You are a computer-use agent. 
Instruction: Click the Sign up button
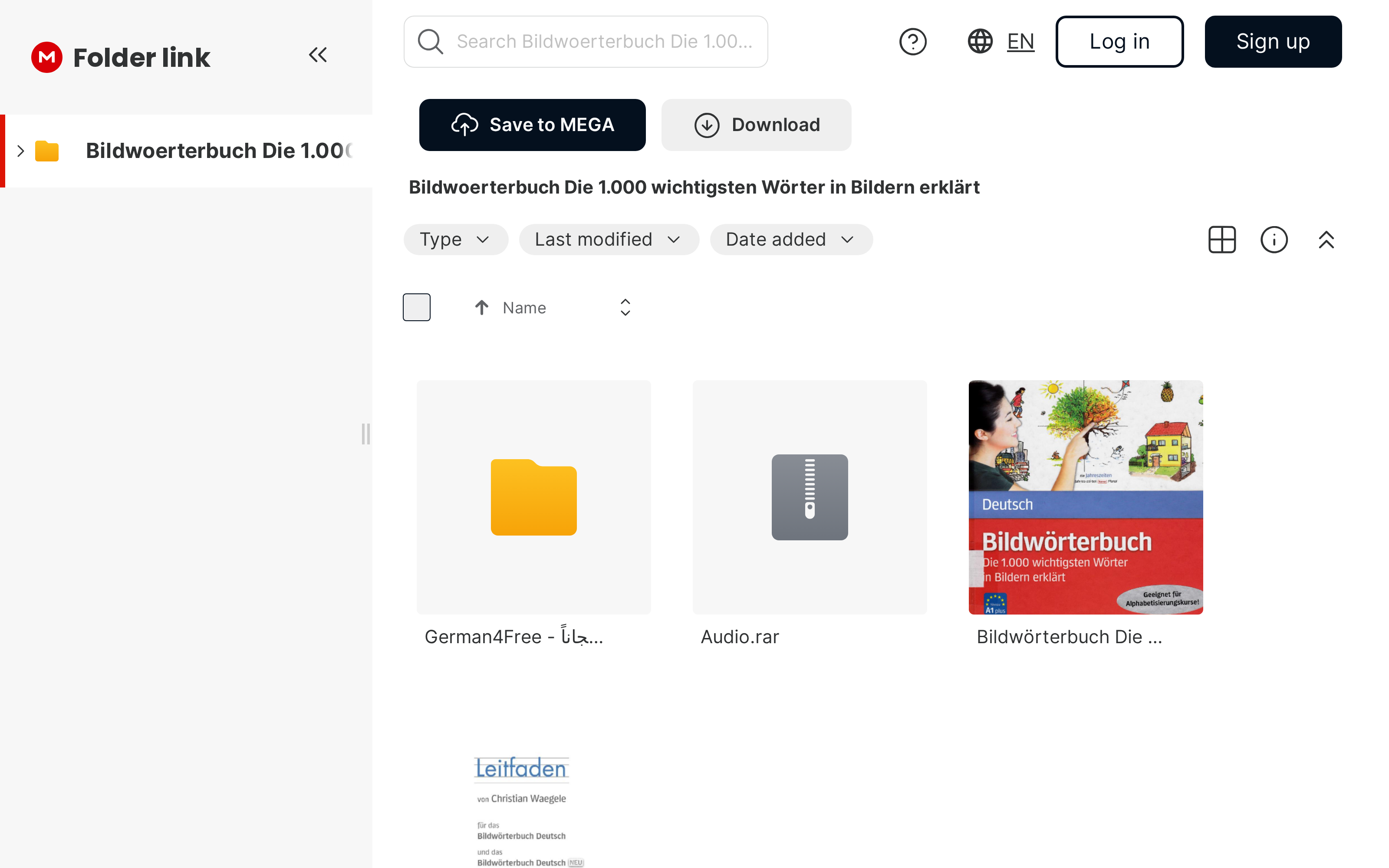click(1273, 42)
